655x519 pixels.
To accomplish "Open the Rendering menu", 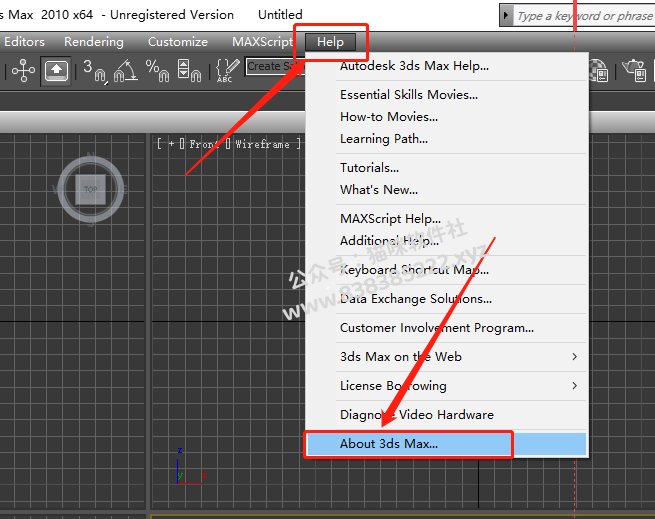I will (94, 42).
